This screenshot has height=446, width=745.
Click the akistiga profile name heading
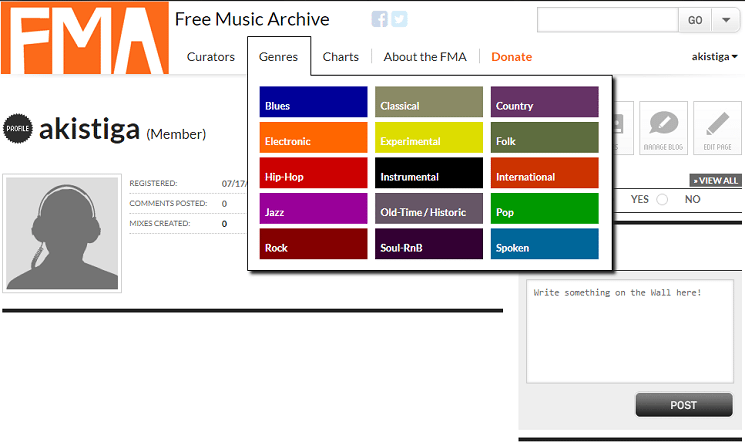(89, 129)
